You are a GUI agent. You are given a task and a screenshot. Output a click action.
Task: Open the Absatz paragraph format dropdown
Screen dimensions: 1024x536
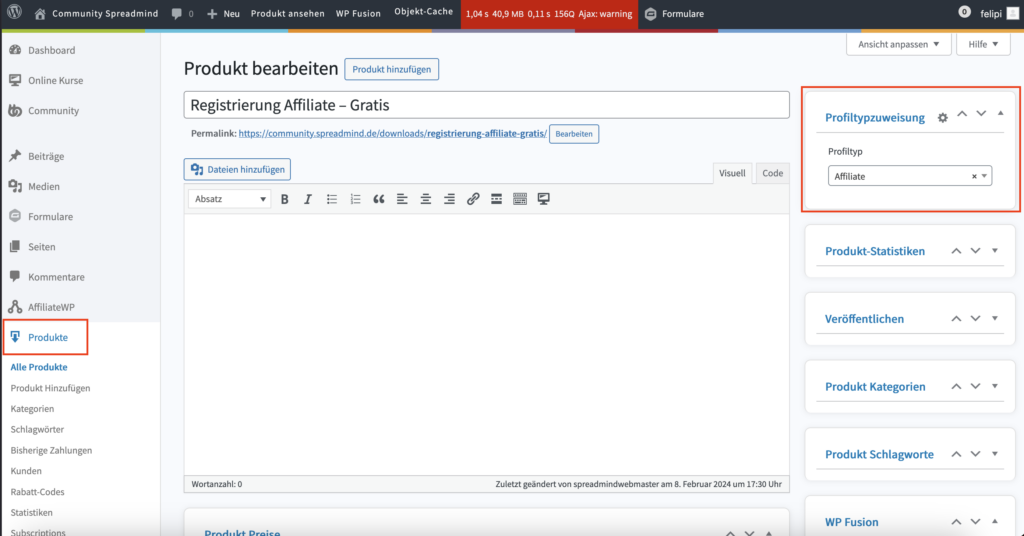coord(231,199)
